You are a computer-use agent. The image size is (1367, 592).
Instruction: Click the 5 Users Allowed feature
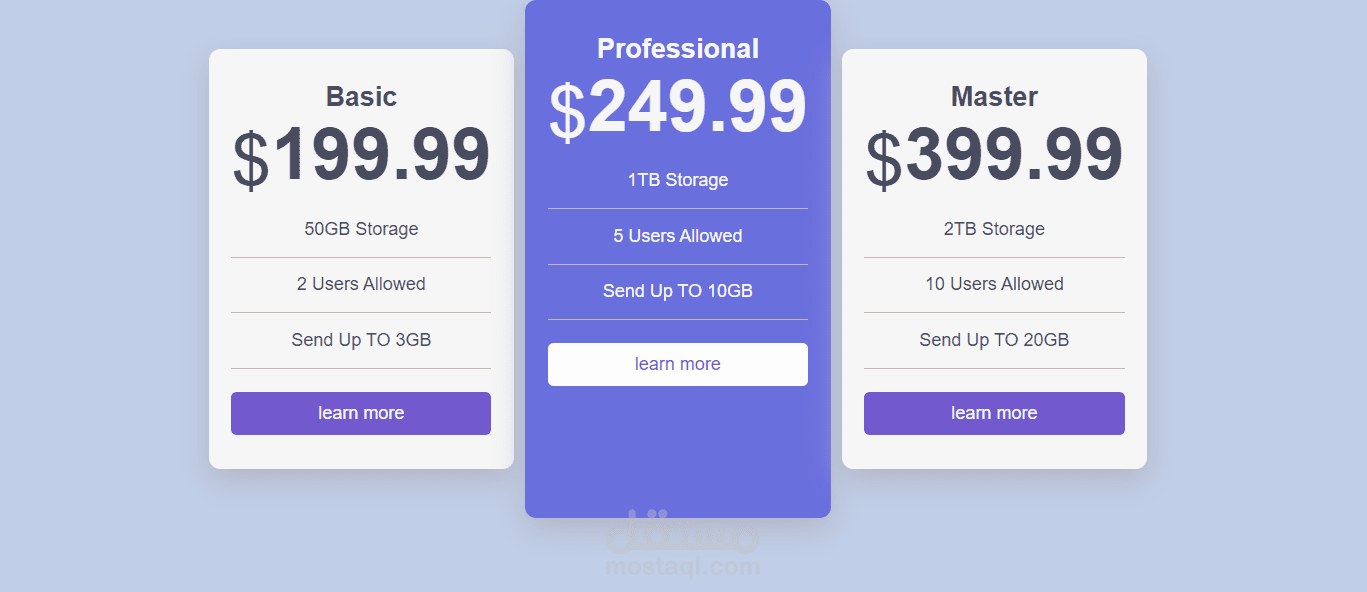click(678, 236)
